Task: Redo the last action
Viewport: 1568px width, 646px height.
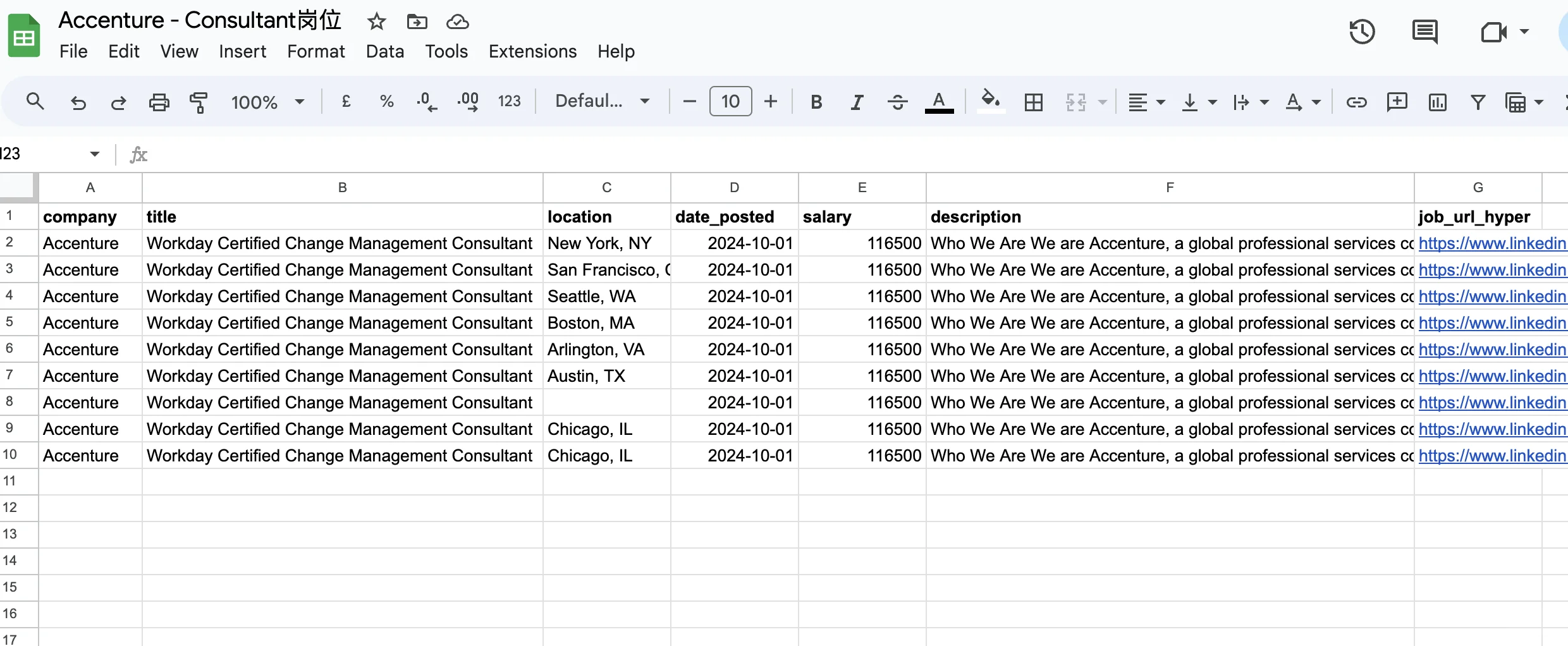Action: click(x=118, y=102)
